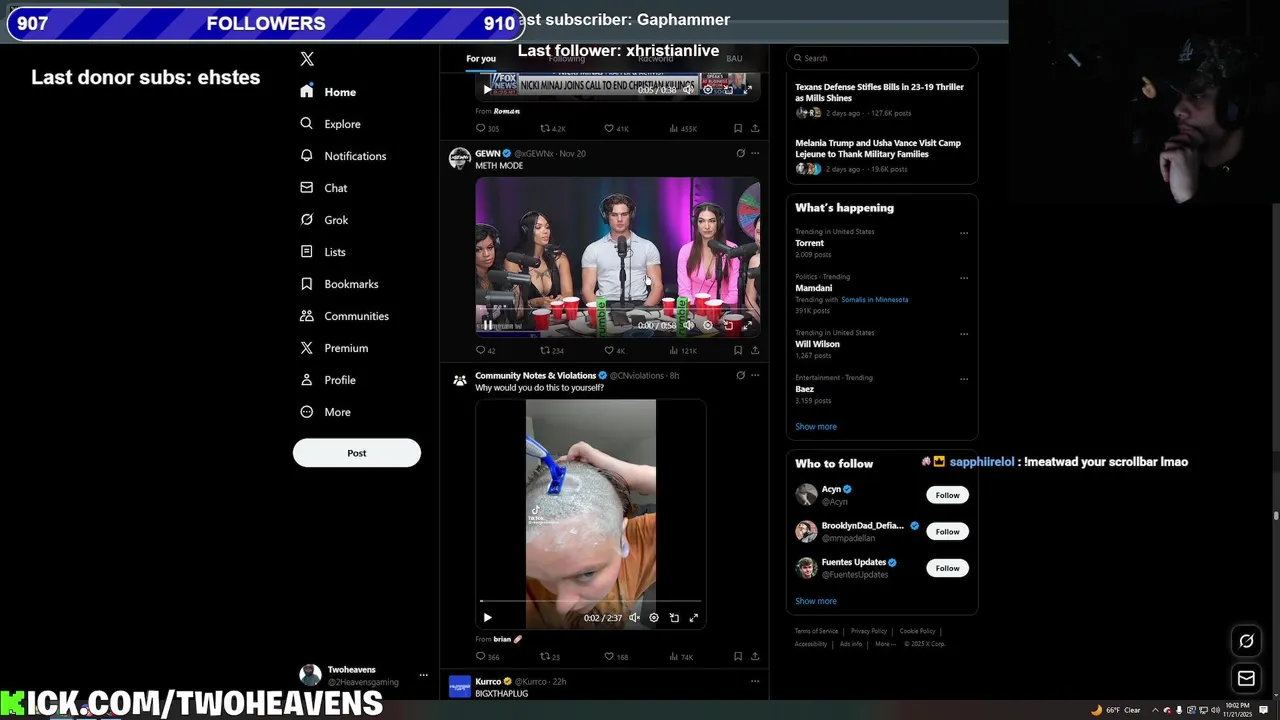Open the Privacy Policy footer link
The height and width of the screenshot is (720, 1280).
(x=869, y=631)
